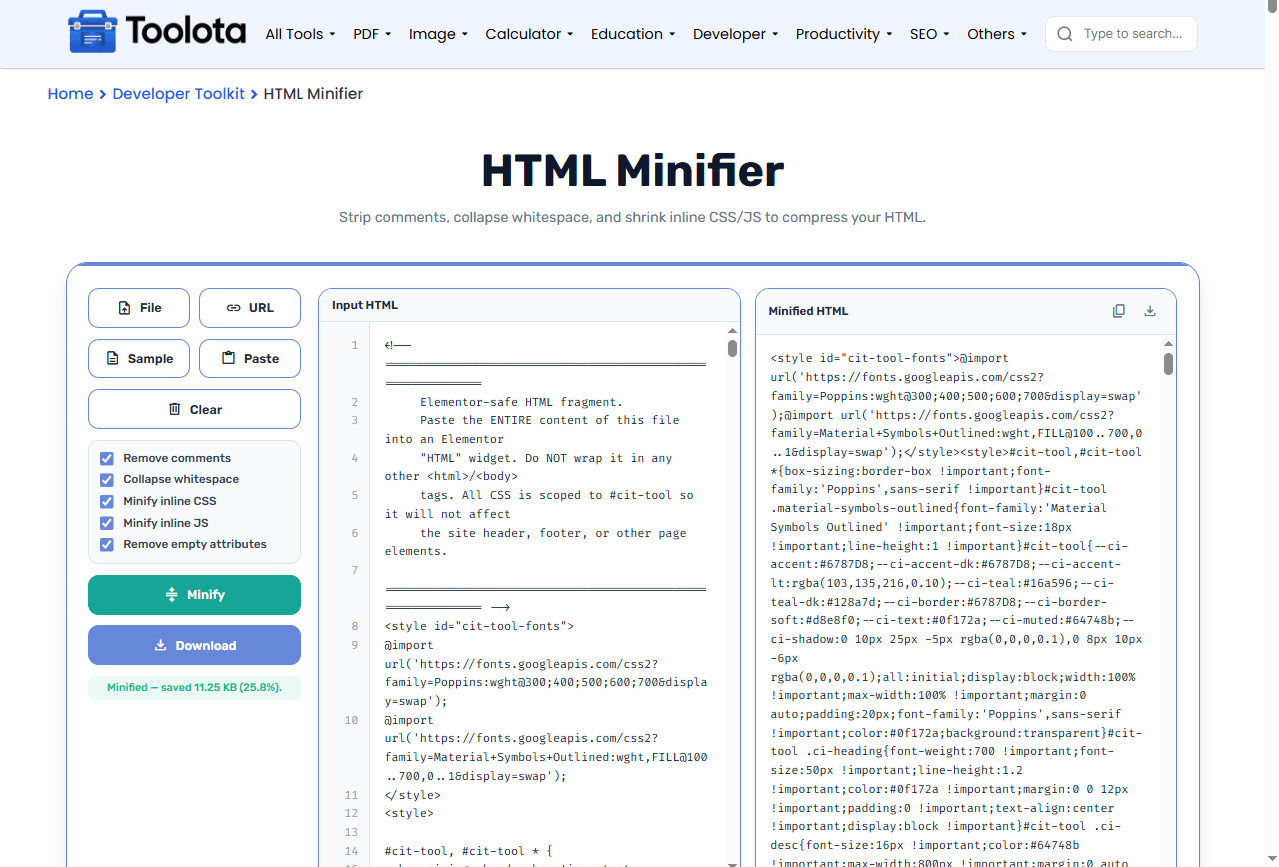Click the 'Minified — saved 11.25 KB (25.8%).' status
The image size is (1279, 867).
coord(194,688)
